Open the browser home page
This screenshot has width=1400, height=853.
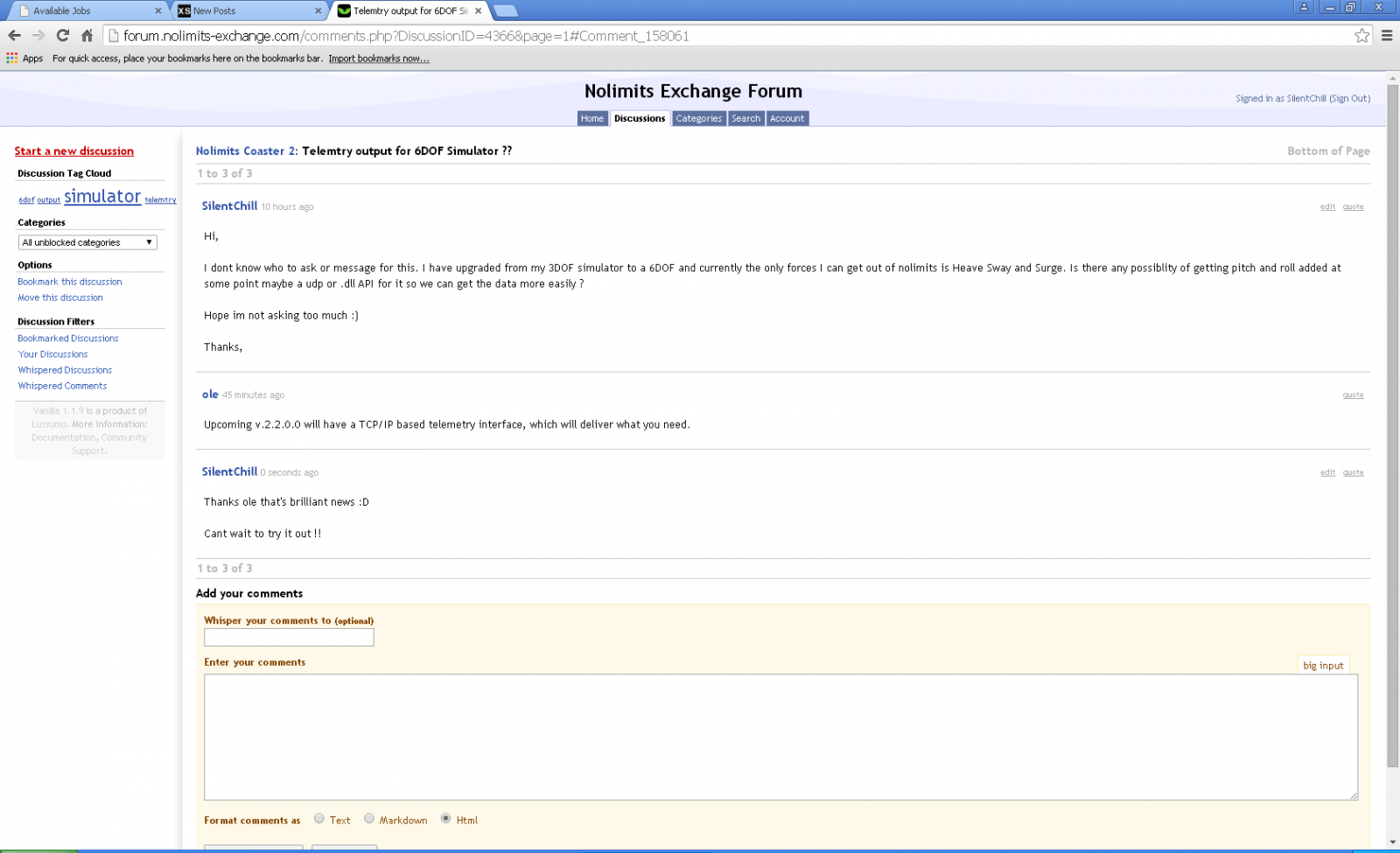[87, 36]
